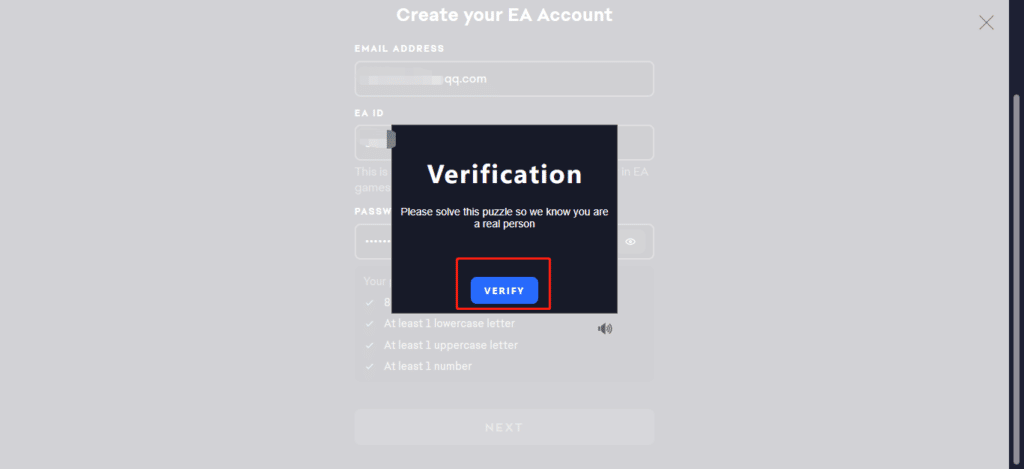Click the blue VERIFY button
The width and height of the screenshot is (1024, 469).
[504, 291]
